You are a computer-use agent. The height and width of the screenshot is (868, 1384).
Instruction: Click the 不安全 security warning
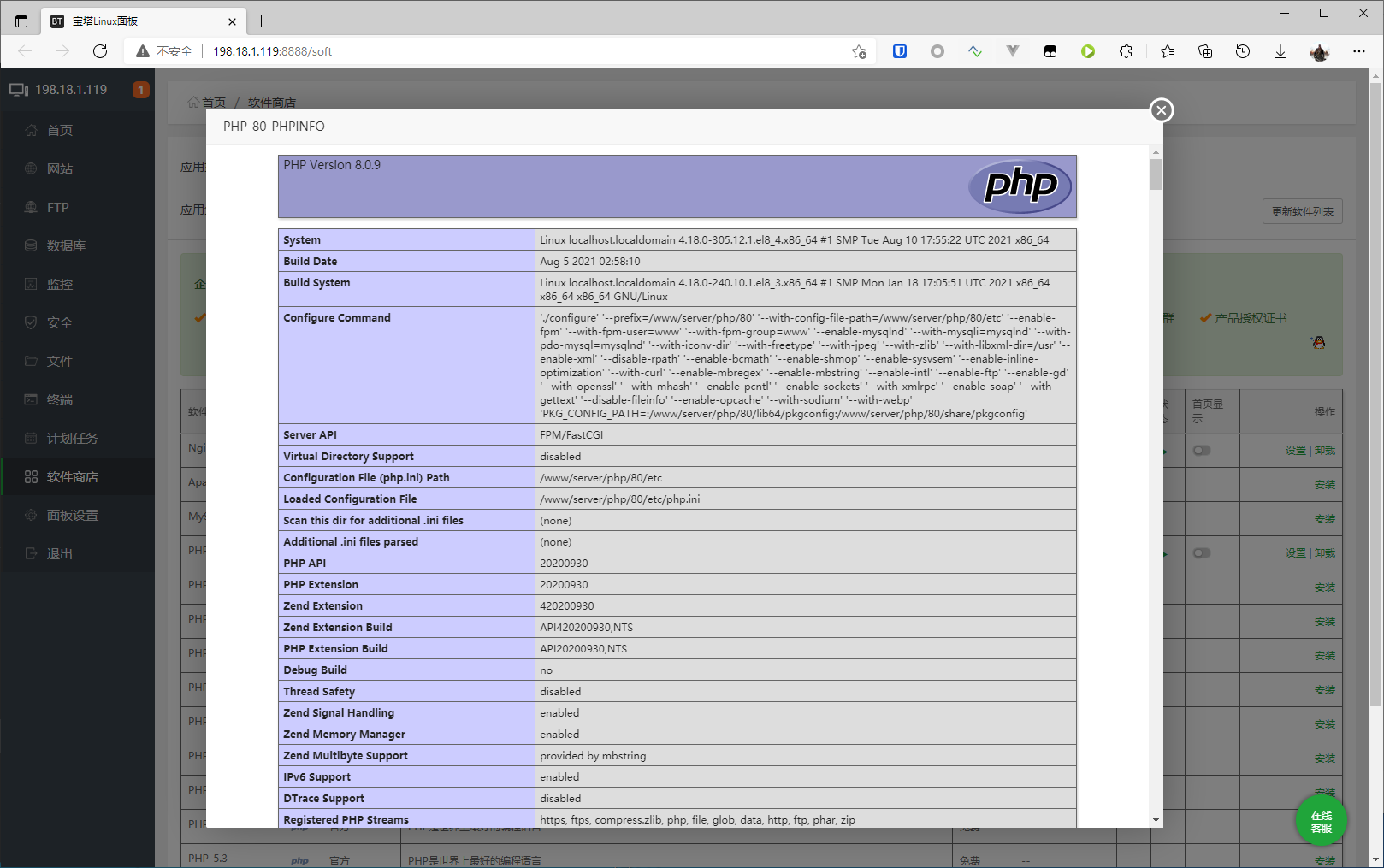(164, 51)
